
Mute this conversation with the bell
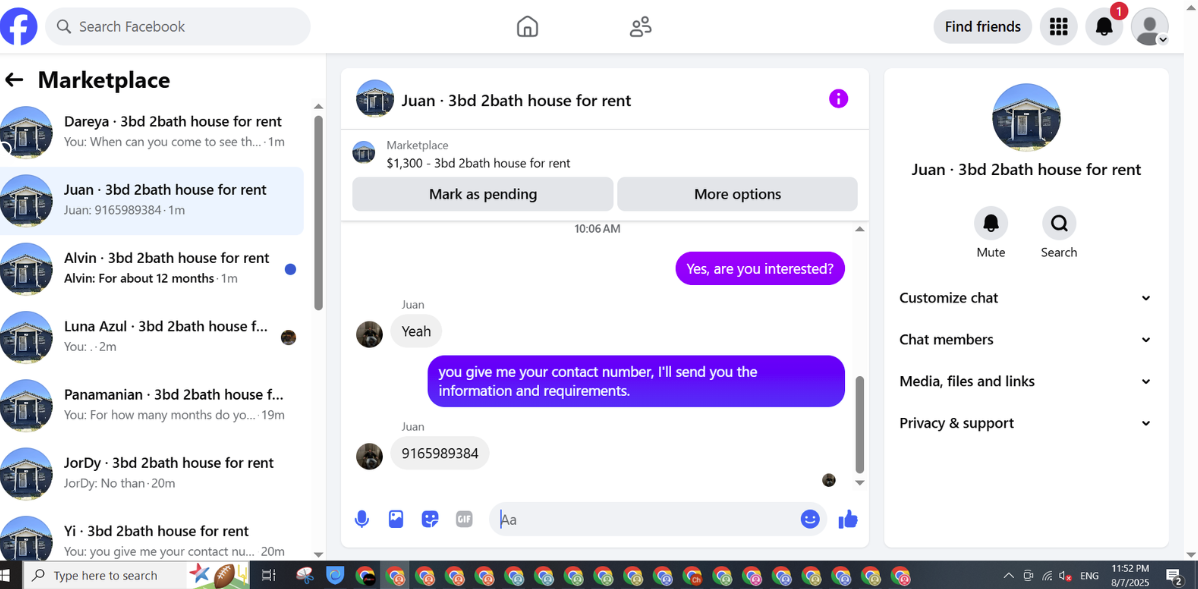click(991, 223)
